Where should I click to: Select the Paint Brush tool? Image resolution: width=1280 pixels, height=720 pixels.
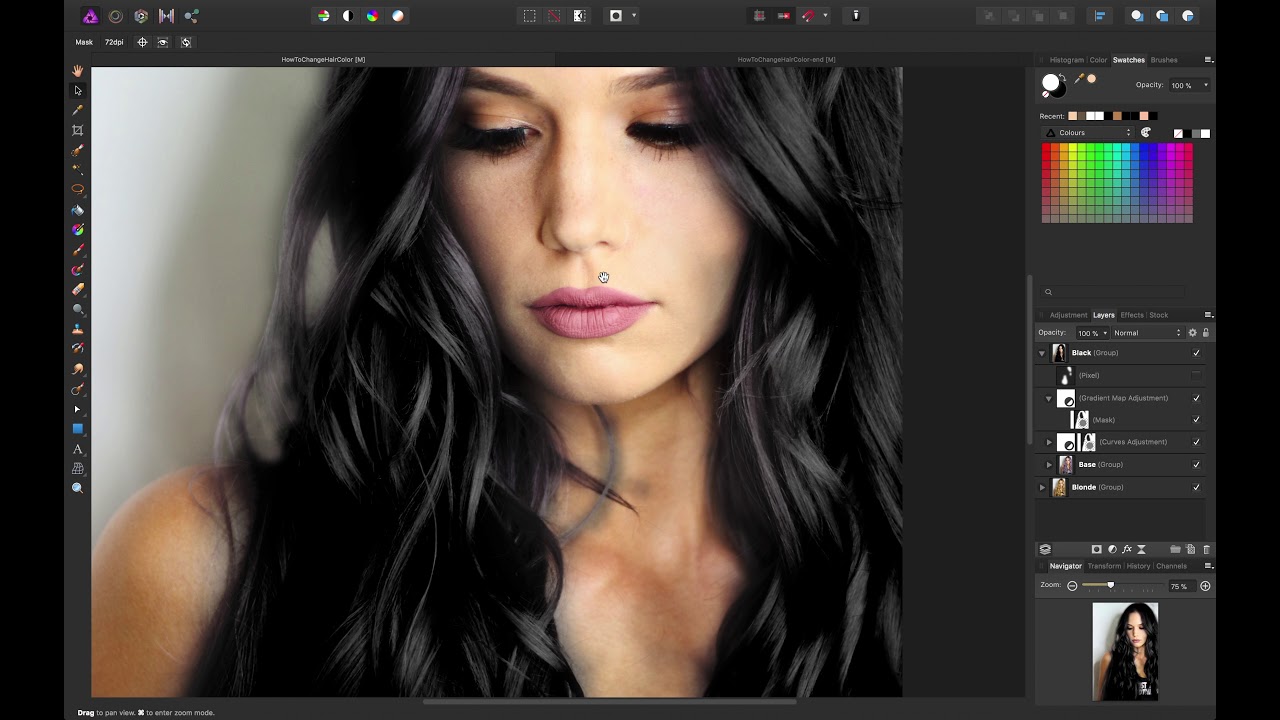pos(77,250)
